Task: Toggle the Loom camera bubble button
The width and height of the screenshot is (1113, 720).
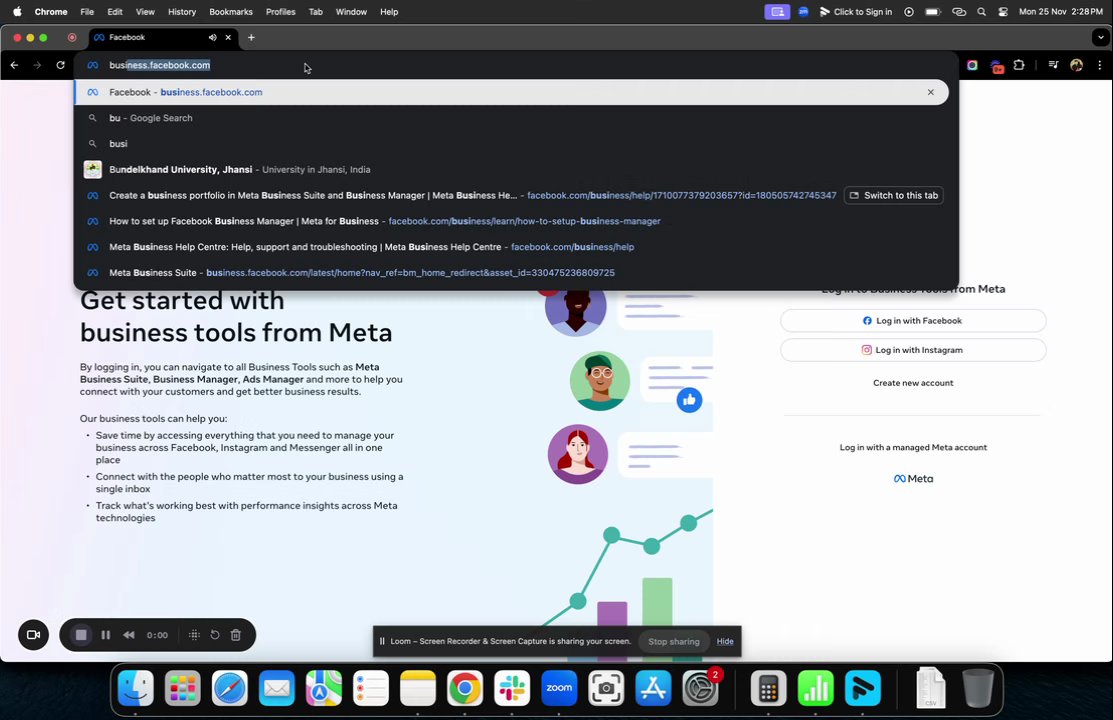Action: (33, 635)
